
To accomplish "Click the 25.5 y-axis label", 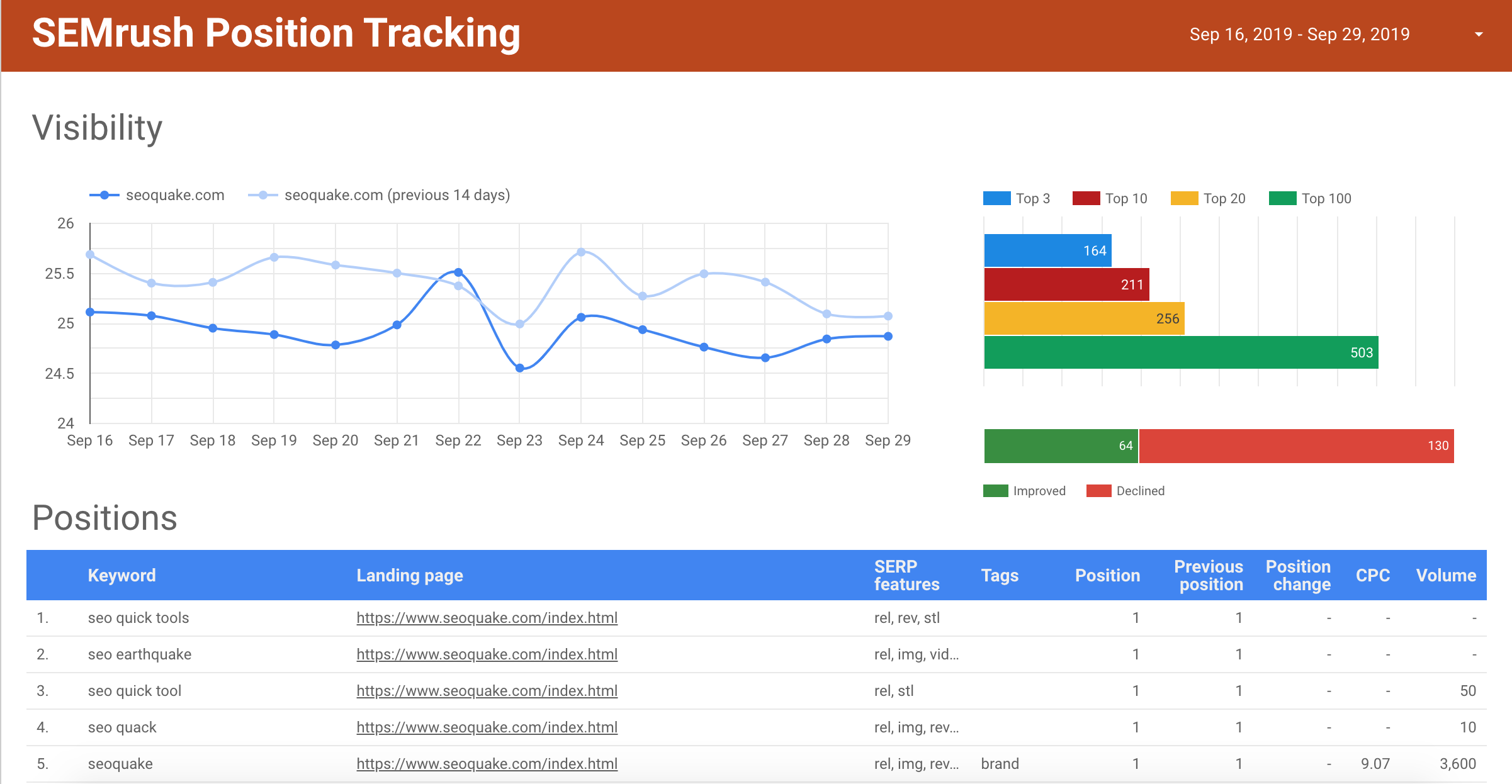I will pyautogui.click(x=60, y=274).
